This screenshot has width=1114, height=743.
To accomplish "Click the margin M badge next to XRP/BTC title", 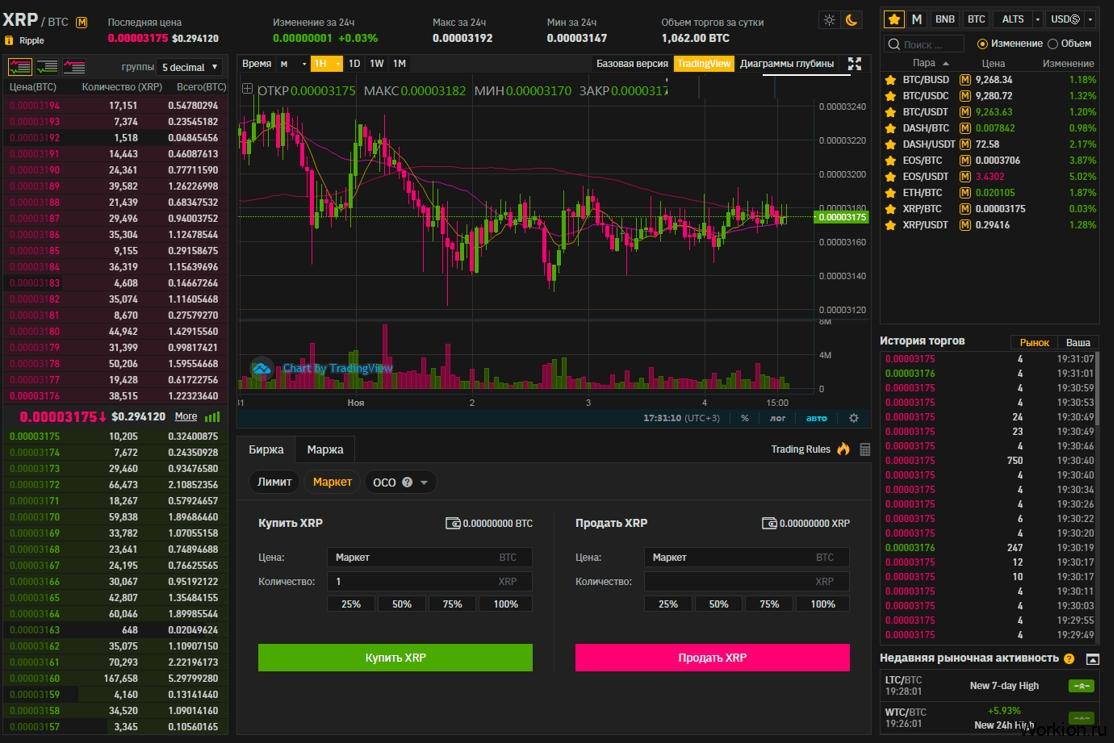I will pos(82,22).
